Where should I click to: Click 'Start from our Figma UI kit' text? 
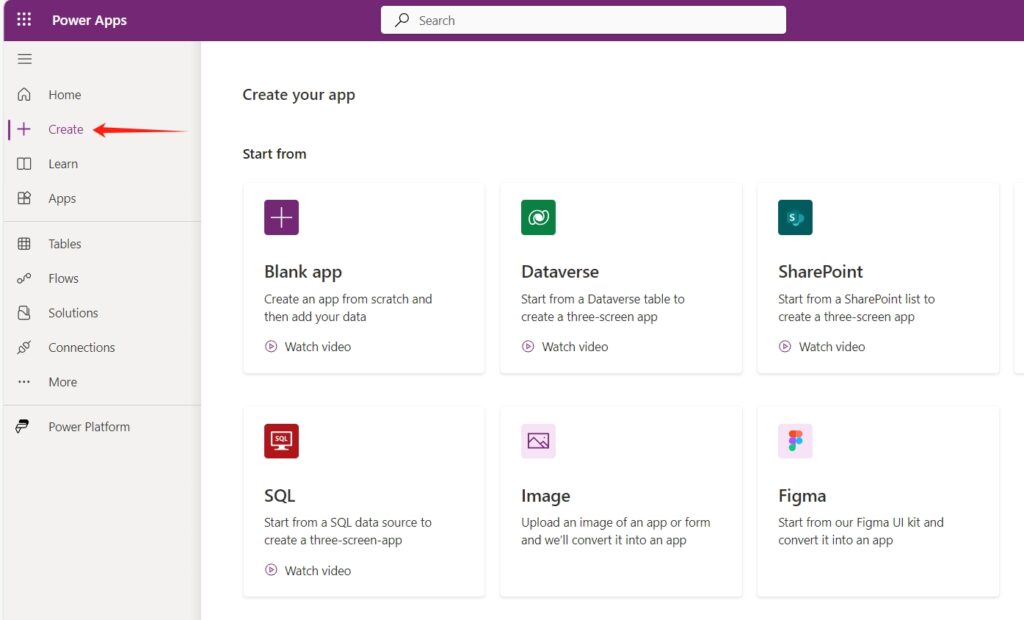coord(861,531)
